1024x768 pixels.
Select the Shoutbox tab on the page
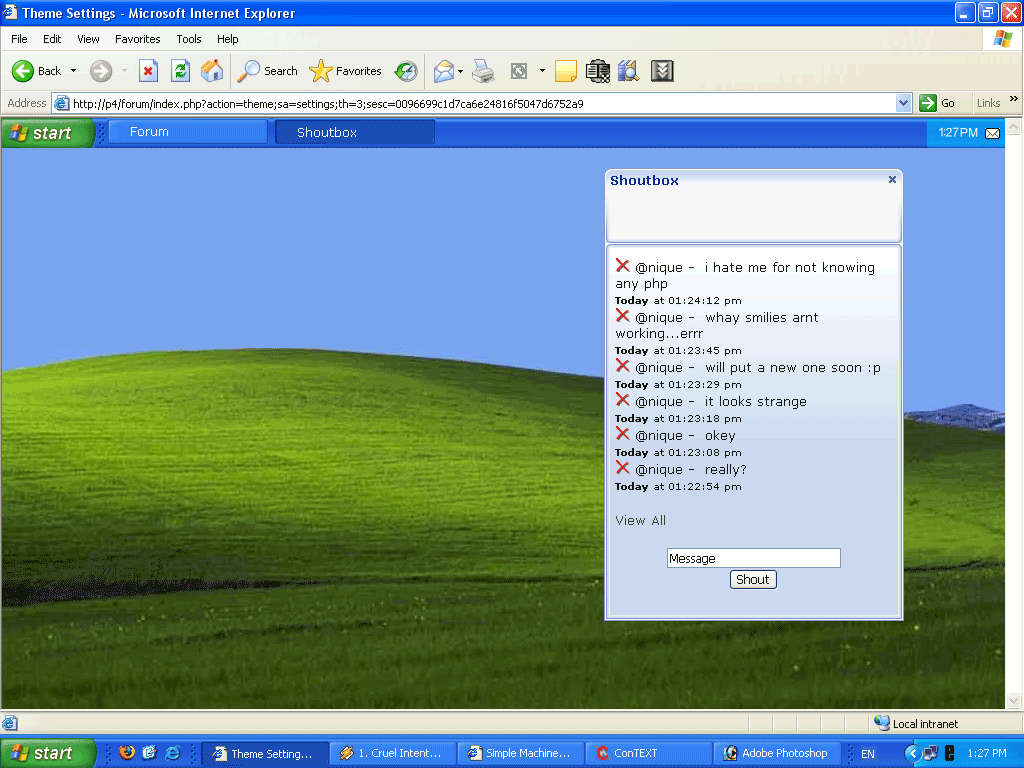point(355,133)
